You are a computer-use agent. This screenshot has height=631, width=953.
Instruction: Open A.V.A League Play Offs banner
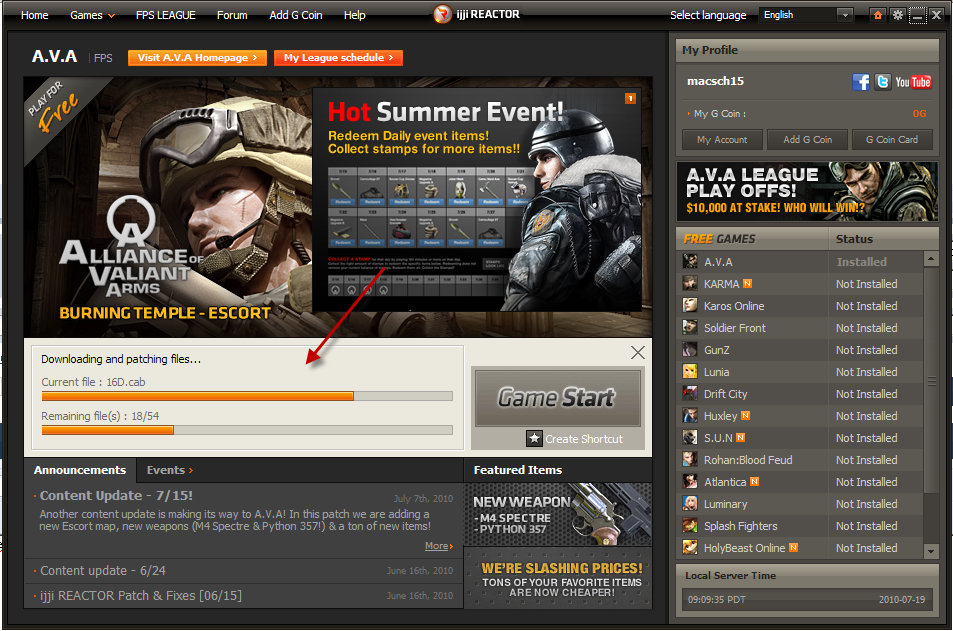[807, 191]
